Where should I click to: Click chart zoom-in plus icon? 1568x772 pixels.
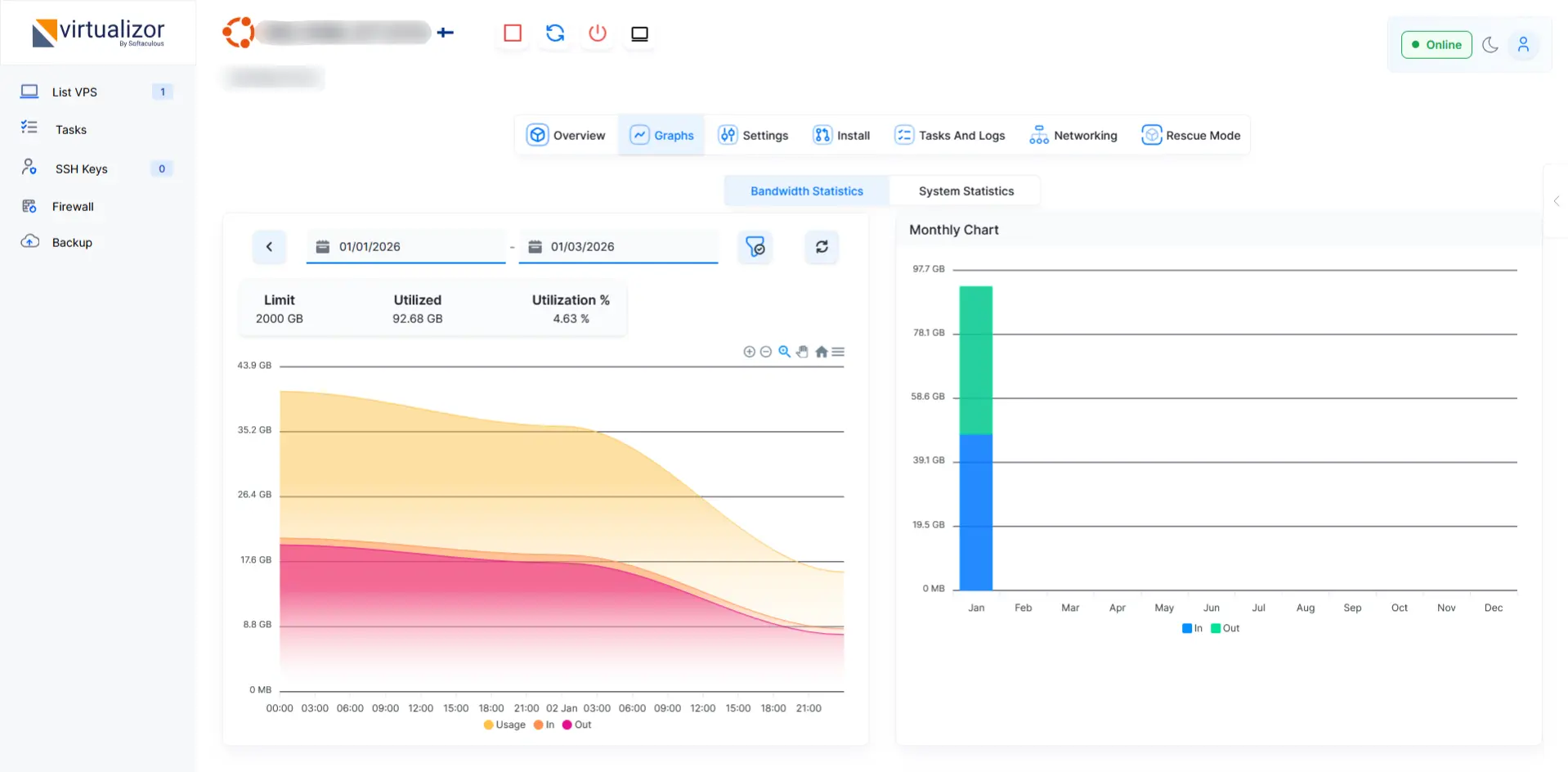coord(749,352)
